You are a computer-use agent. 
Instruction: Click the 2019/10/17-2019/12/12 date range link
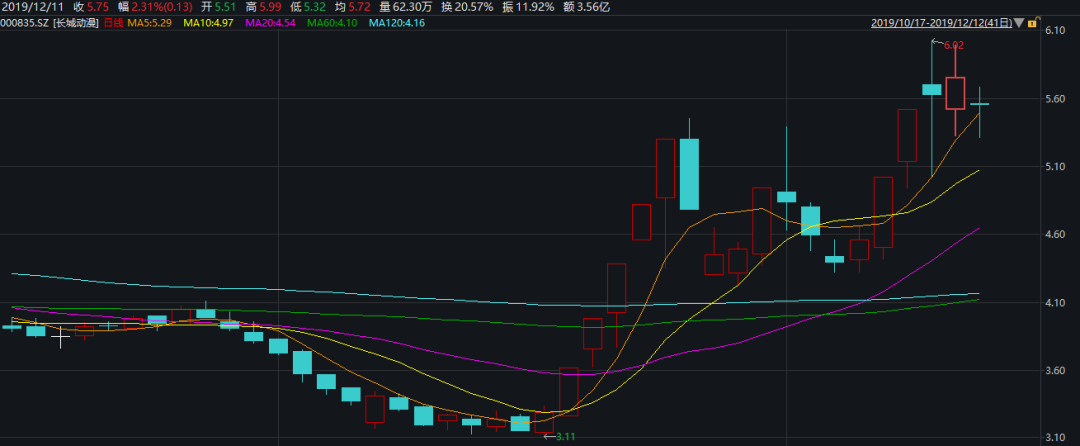pyautogui.click(x=940, y=21)
